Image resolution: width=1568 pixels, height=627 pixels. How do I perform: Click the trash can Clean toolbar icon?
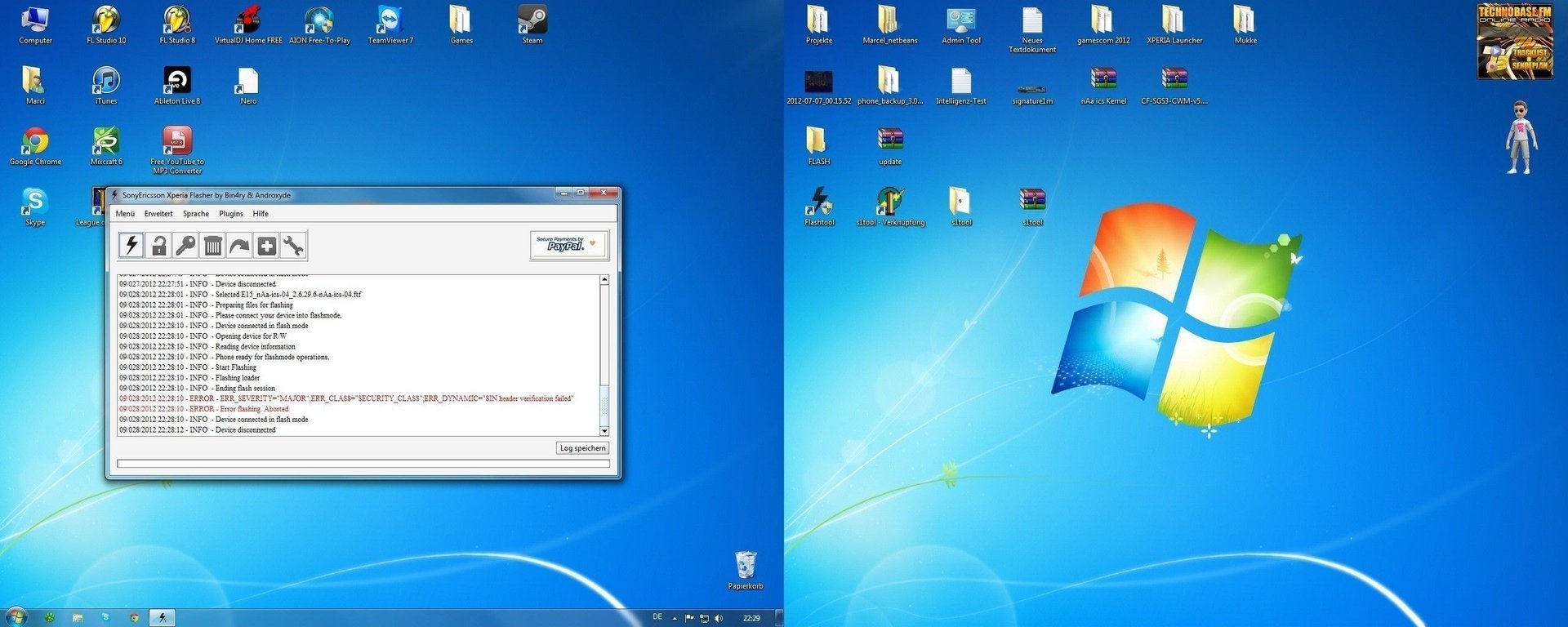(213, 245)
